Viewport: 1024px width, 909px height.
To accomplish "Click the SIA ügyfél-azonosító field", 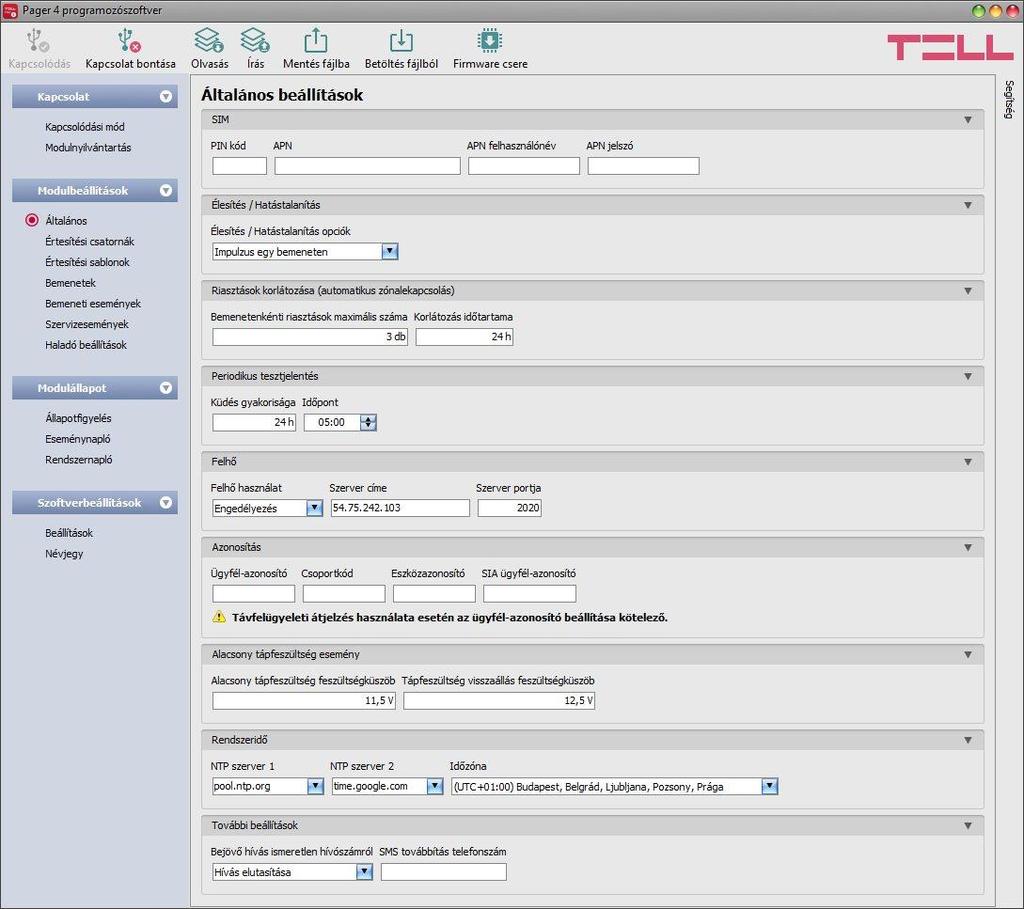I will tap(530, 594).
